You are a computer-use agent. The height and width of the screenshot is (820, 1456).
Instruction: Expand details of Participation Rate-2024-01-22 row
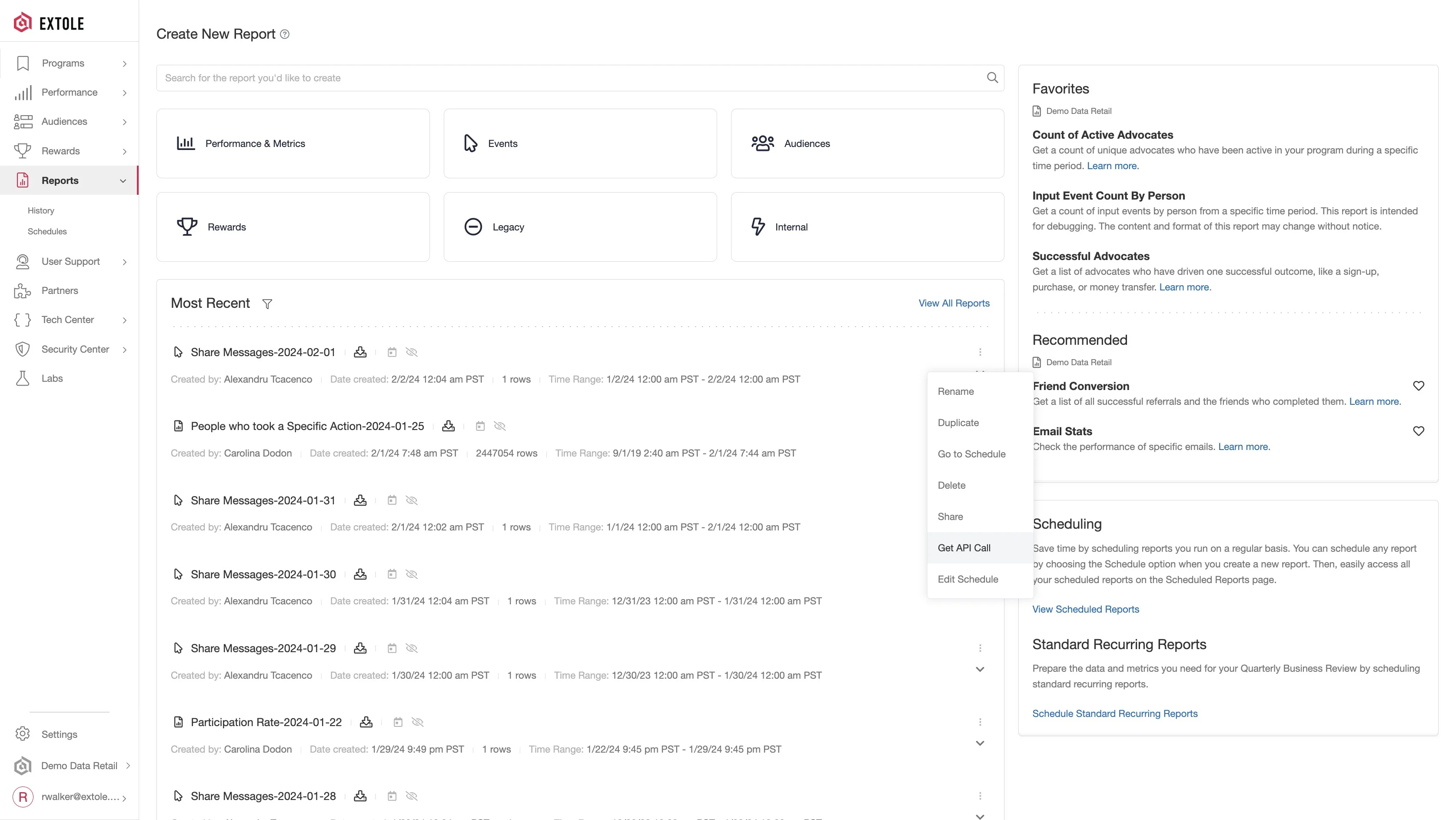980,744
